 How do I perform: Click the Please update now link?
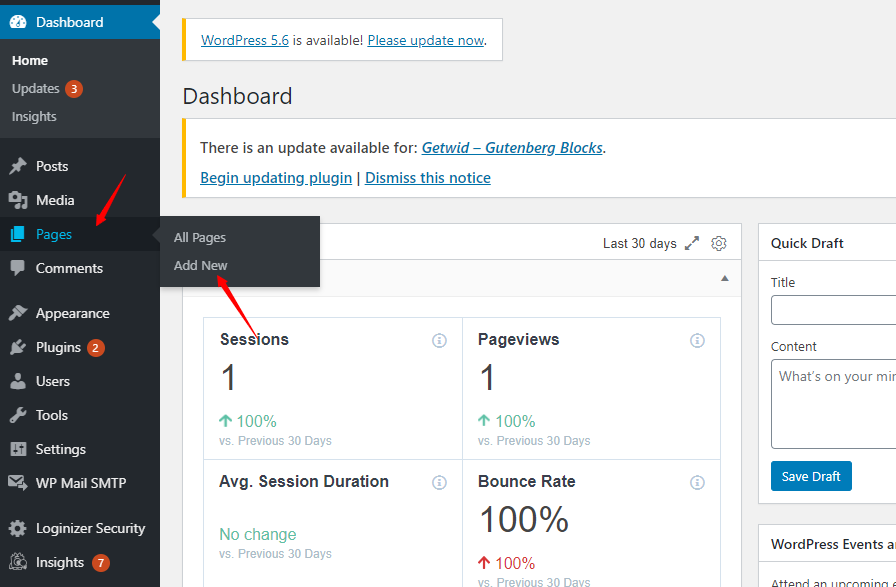425,40
